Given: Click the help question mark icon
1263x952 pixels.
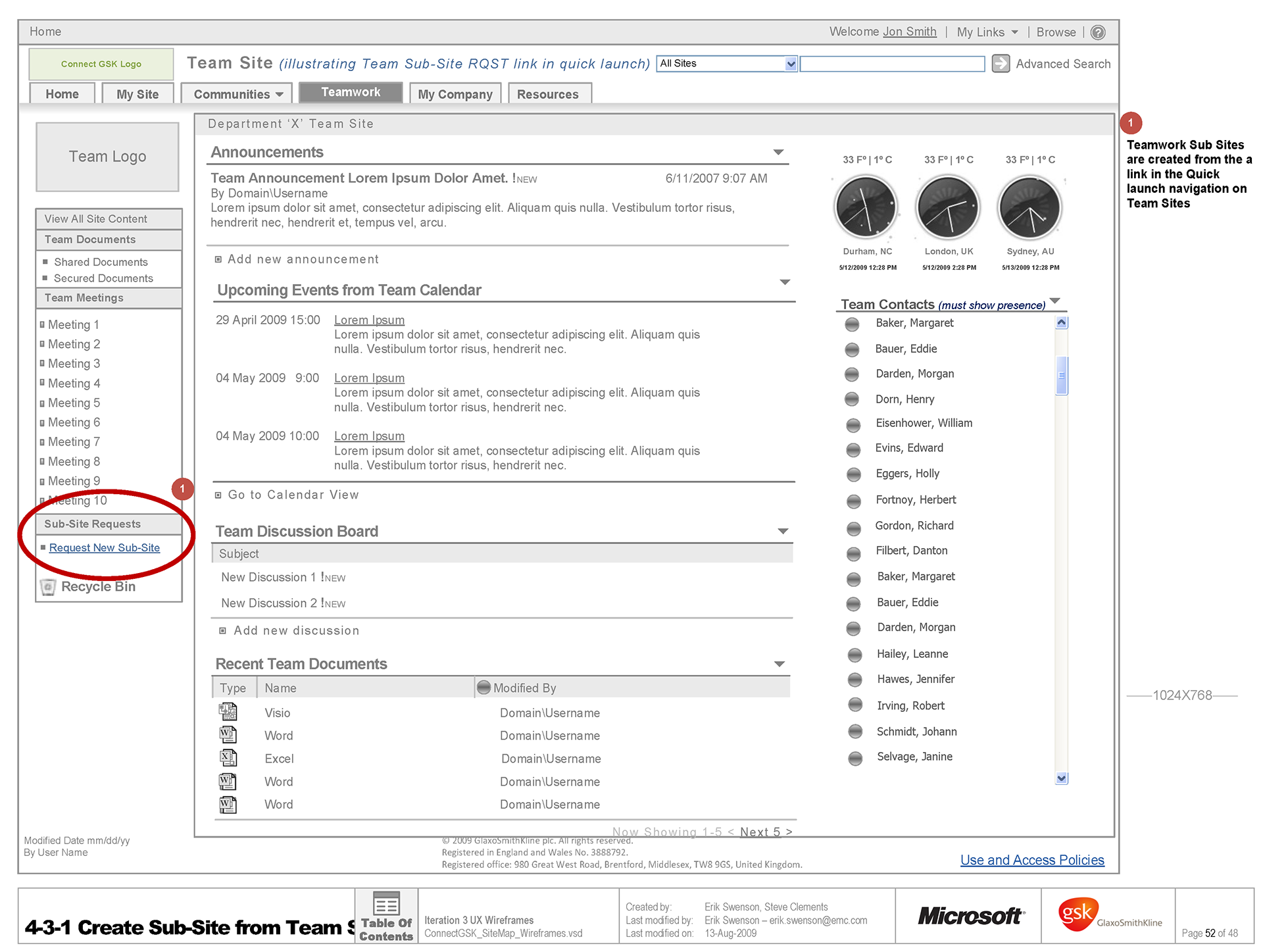Looking at the screenshot, I should 1097,32.
